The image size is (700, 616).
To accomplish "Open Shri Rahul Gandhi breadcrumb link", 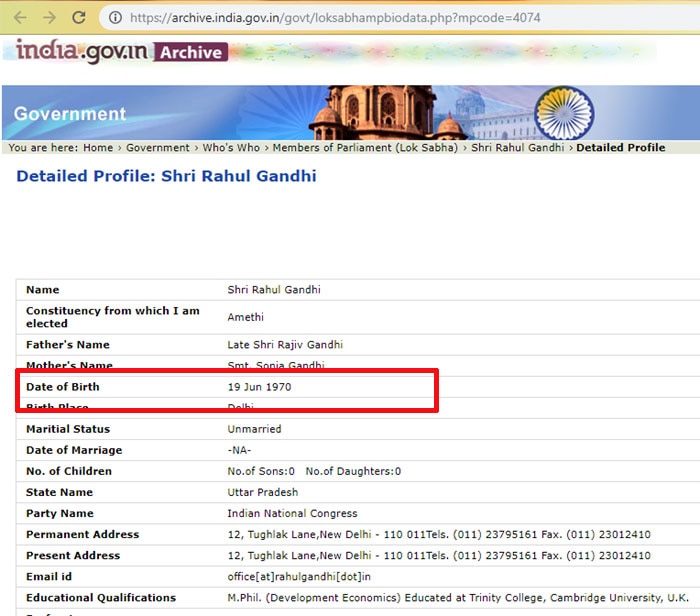I will [x=517, y=148].
